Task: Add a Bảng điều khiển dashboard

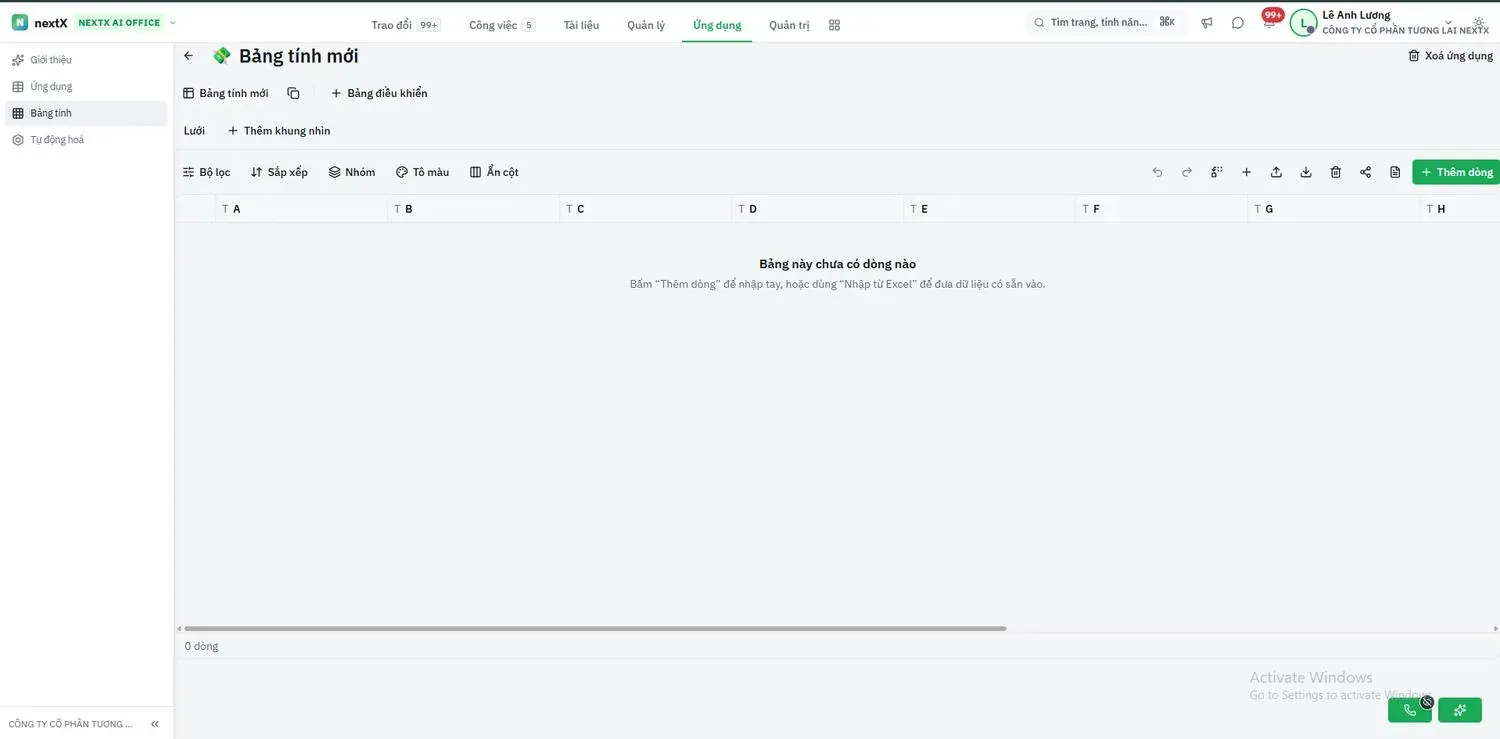Action: (x=379, y=93)
